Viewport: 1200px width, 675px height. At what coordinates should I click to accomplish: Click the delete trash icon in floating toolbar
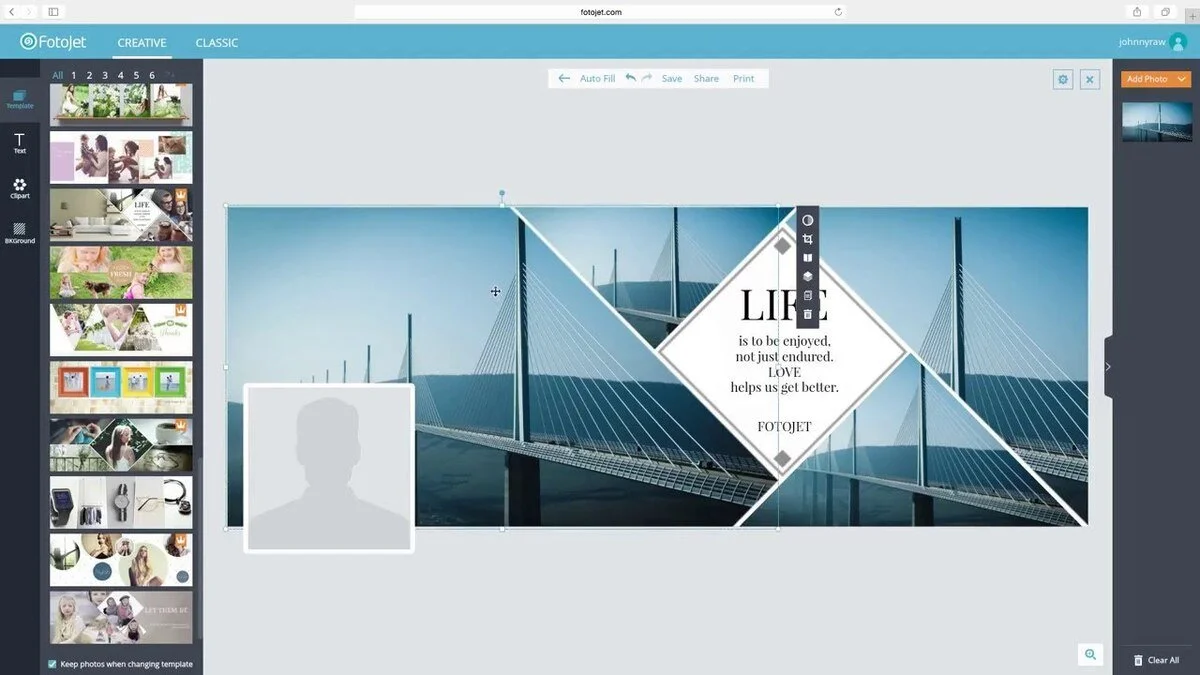tap(808, 314)
